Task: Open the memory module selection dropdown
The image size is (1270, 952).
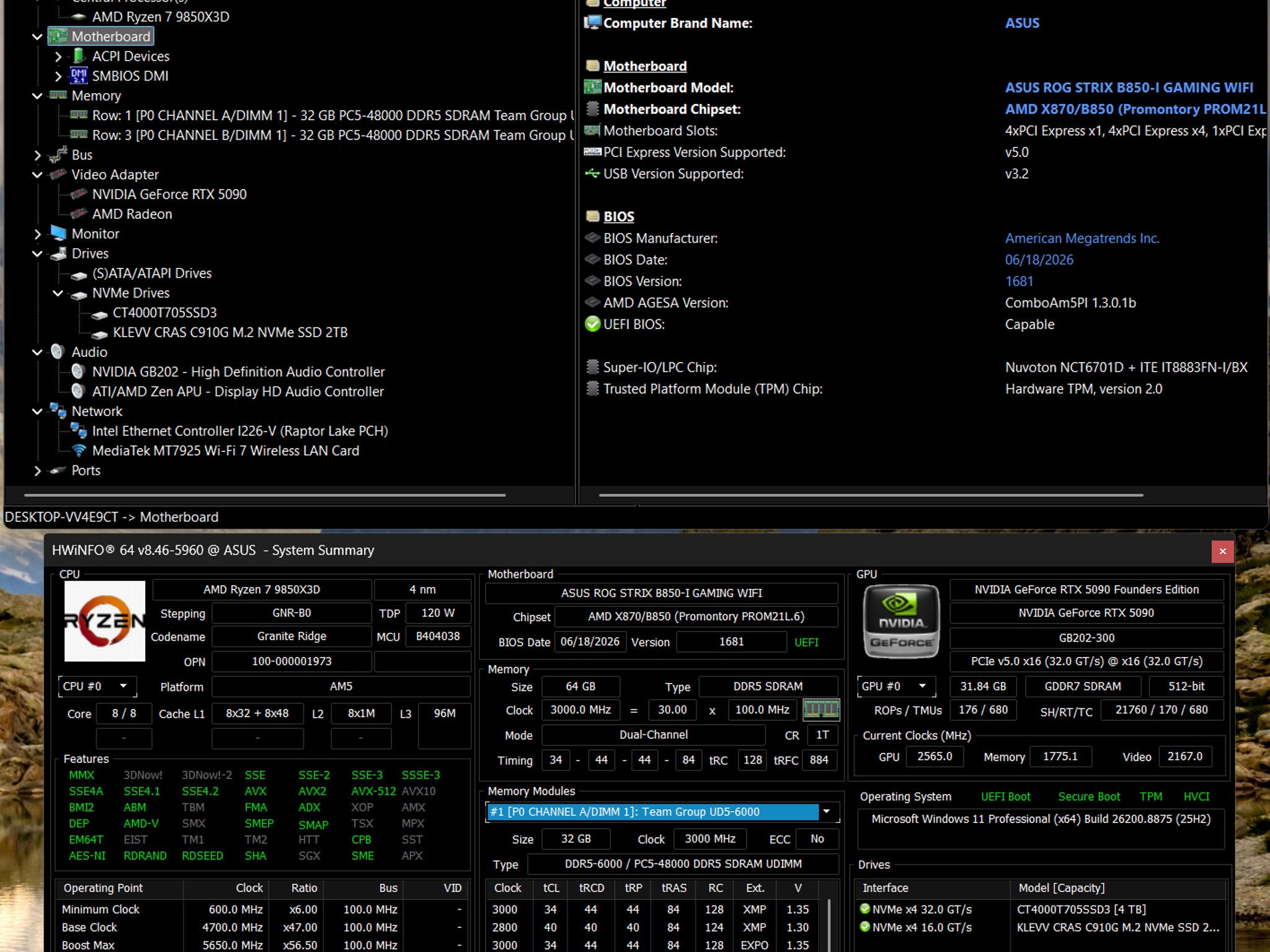Action: tap(662, 812)
